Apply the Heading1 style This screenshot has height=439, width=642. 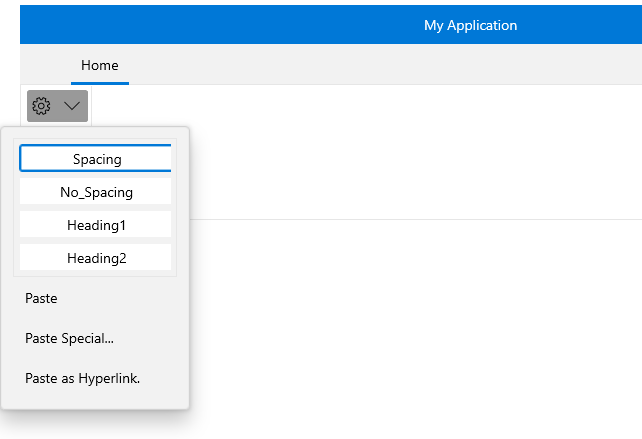tap(96, 225)
